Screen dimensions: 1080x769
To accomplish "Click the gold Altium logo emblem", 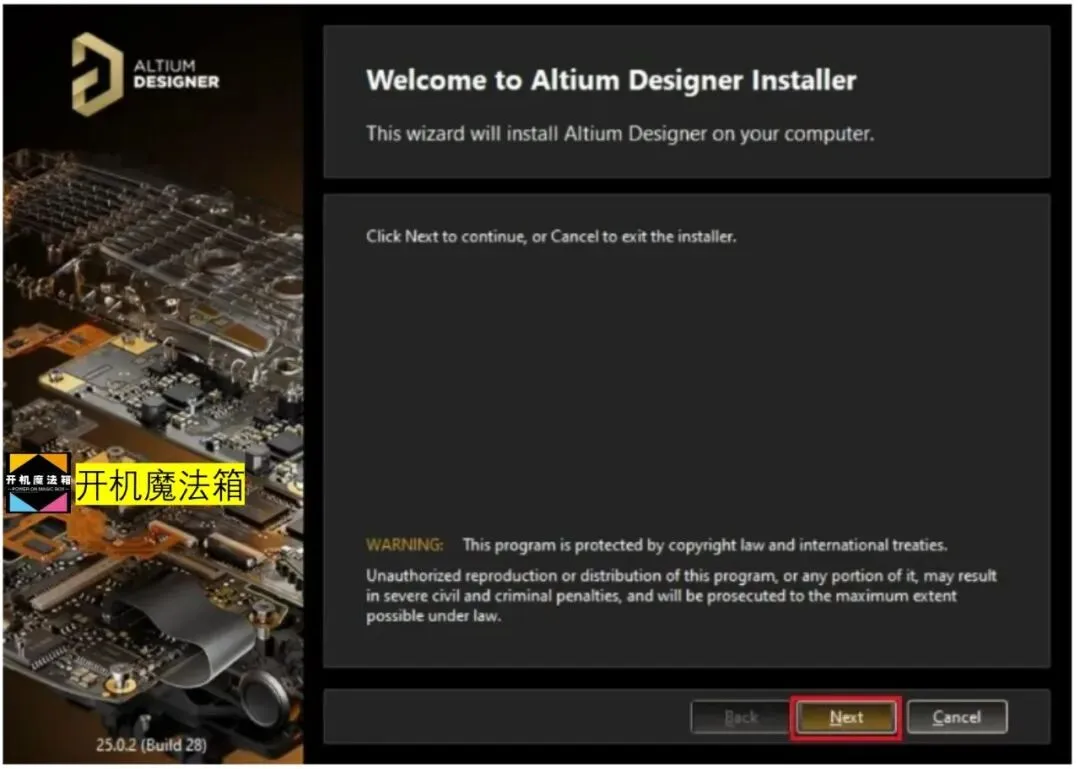I will tap(96, 74).
